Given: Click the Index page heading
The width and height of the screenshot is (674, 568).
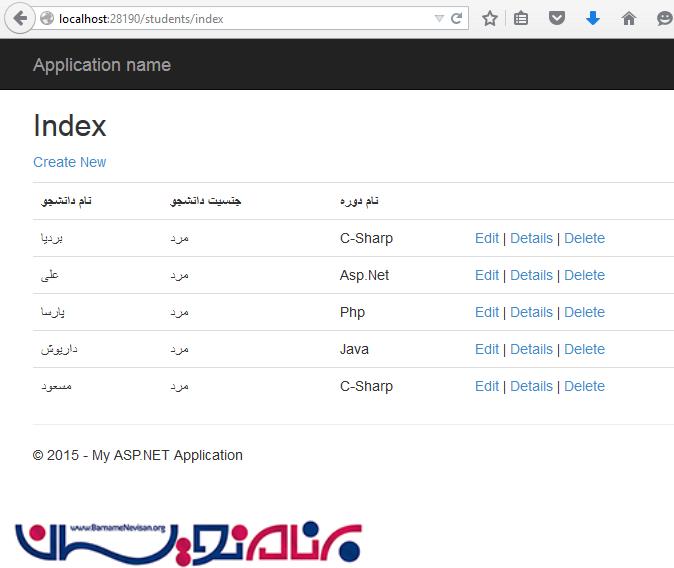Looking at the screenshot, I should 70,126.
